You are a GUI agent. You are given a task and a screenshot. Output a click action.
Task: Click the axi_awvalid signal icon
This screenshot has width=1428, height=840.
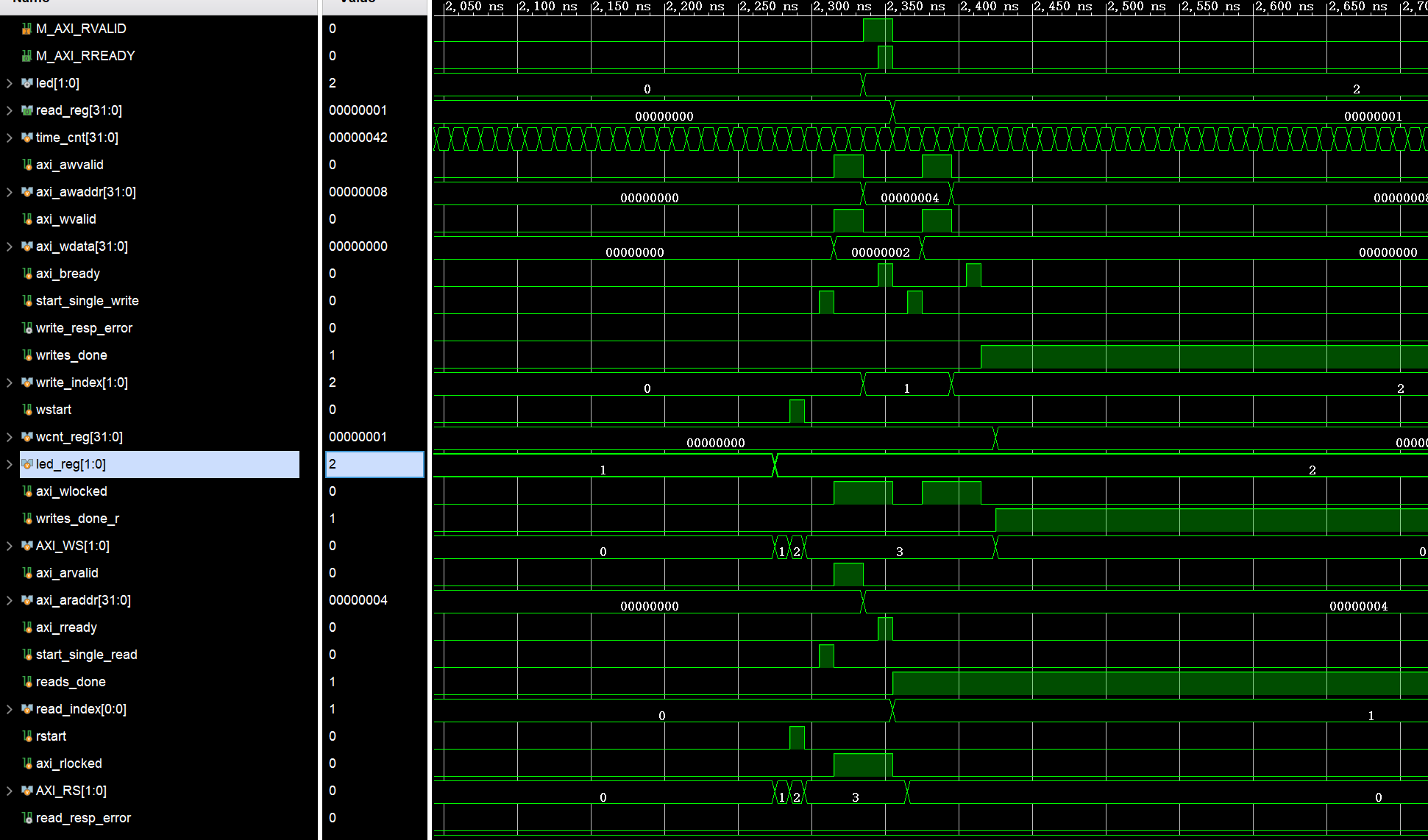pos(27,165)
